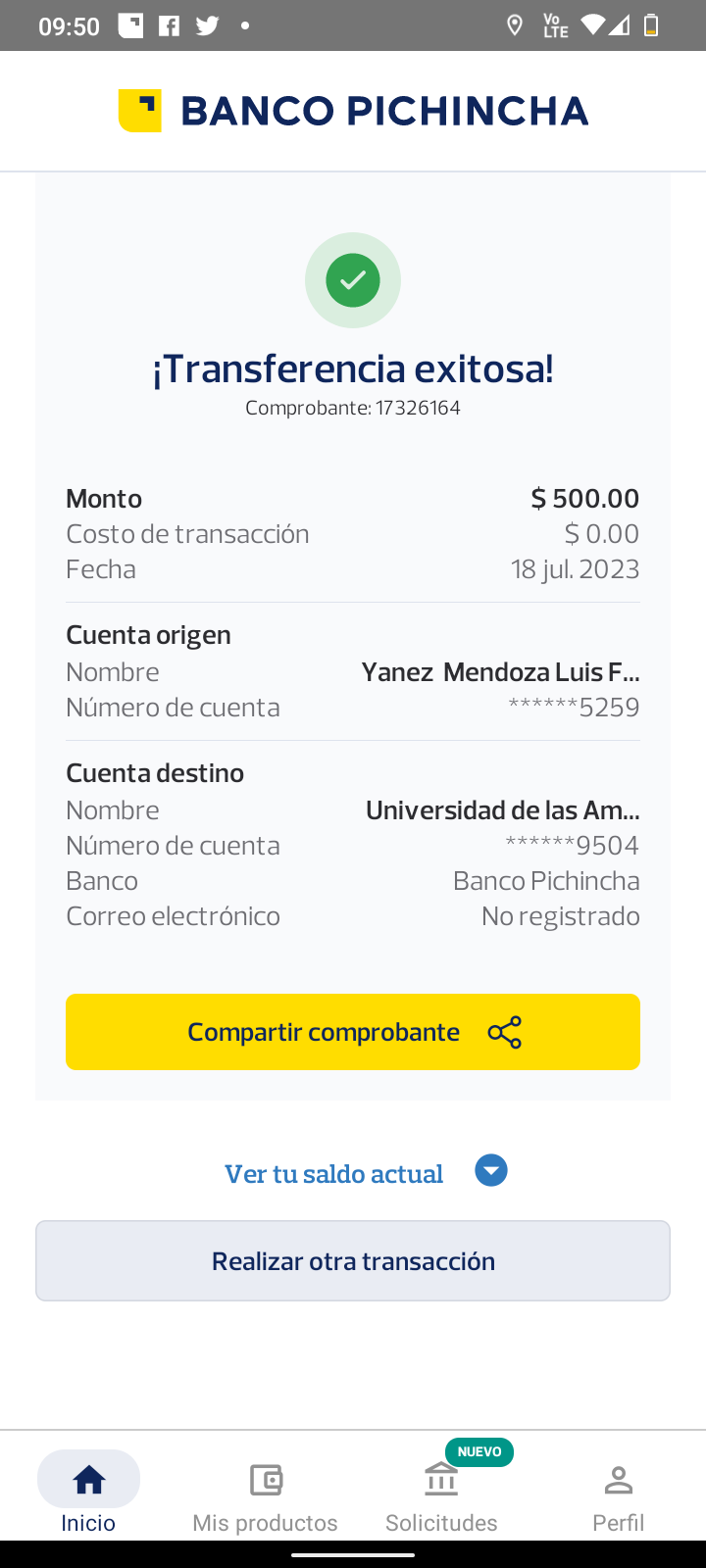The height and width of the screenshot is (1568, 706).
Task: Expand the blue saldo actual dropdown arrow
Action: pyautogui.click(x=491, y=1171)
